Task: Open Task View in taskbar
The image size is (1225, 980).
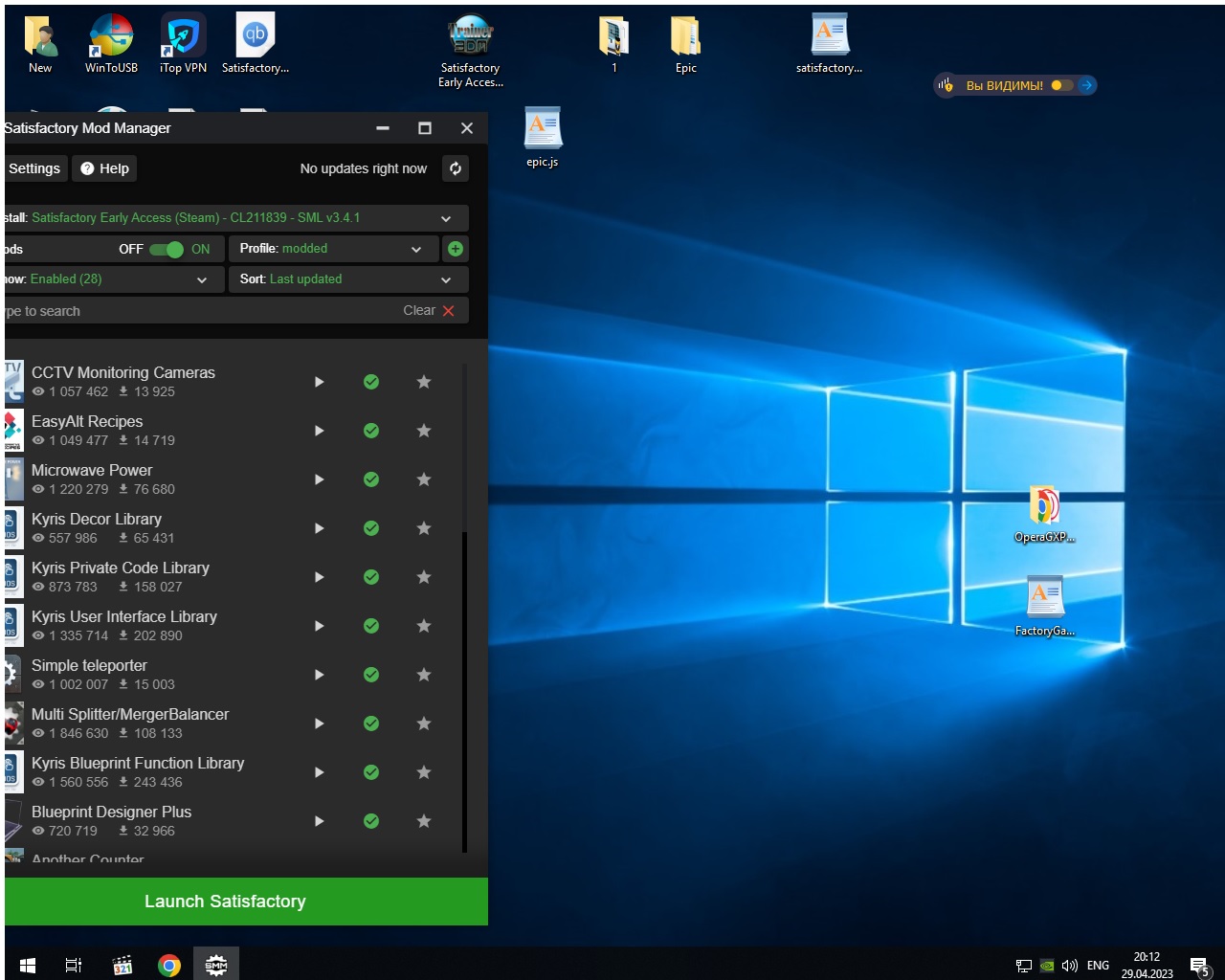Action: click(74, 965)
